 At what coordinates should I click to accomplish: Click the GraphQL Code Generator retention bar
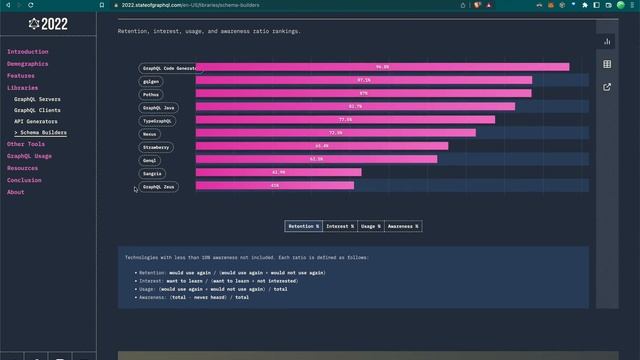pos(382,67)
